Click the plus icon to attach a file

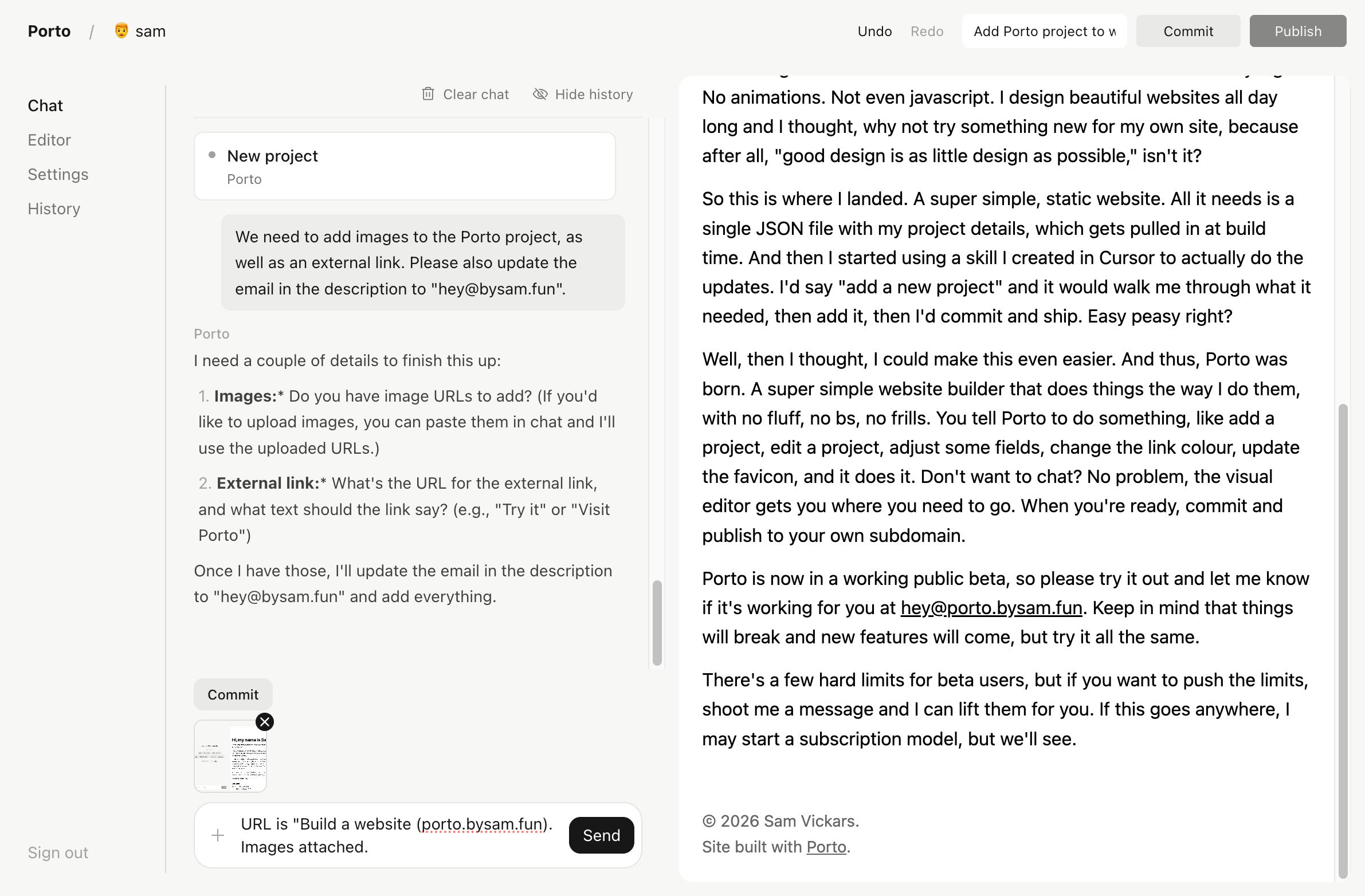[x=218, y=835]
